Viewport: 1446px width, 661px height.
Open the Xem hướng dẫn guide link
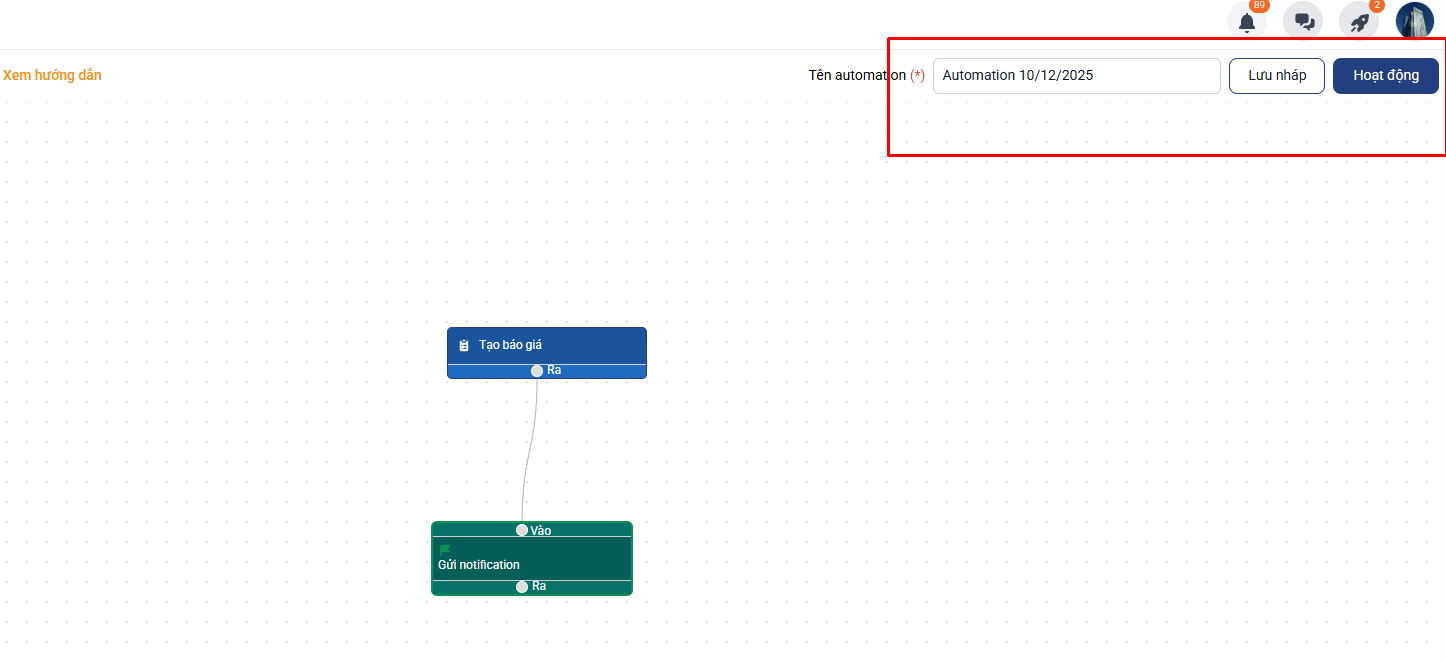(x=52, y=75)
